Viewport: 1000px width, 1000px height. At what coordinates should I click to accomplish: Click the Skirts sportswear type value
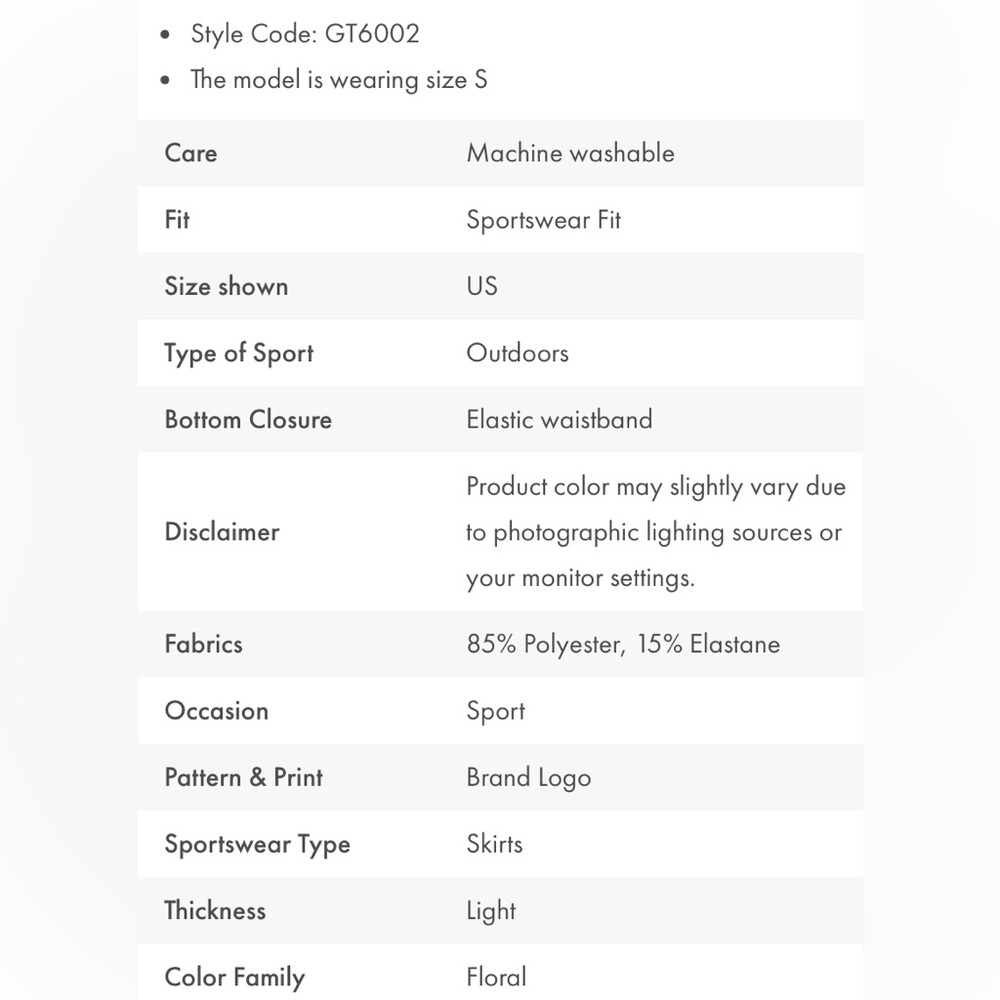pyautogui.click(x=494, y=844)
